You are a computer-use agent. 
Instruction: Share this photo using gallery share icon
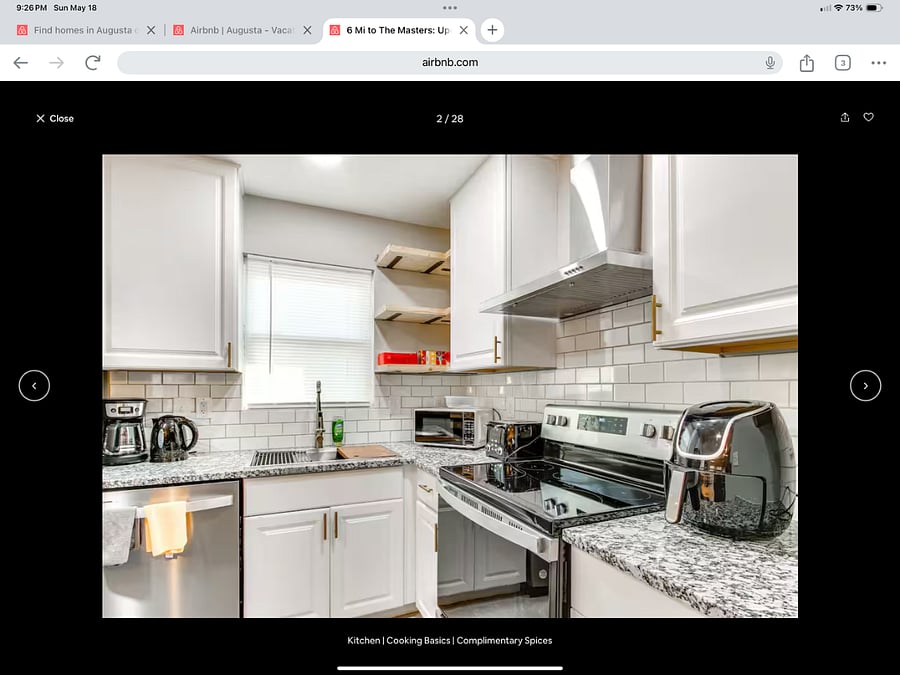click(x=845, y=117)
